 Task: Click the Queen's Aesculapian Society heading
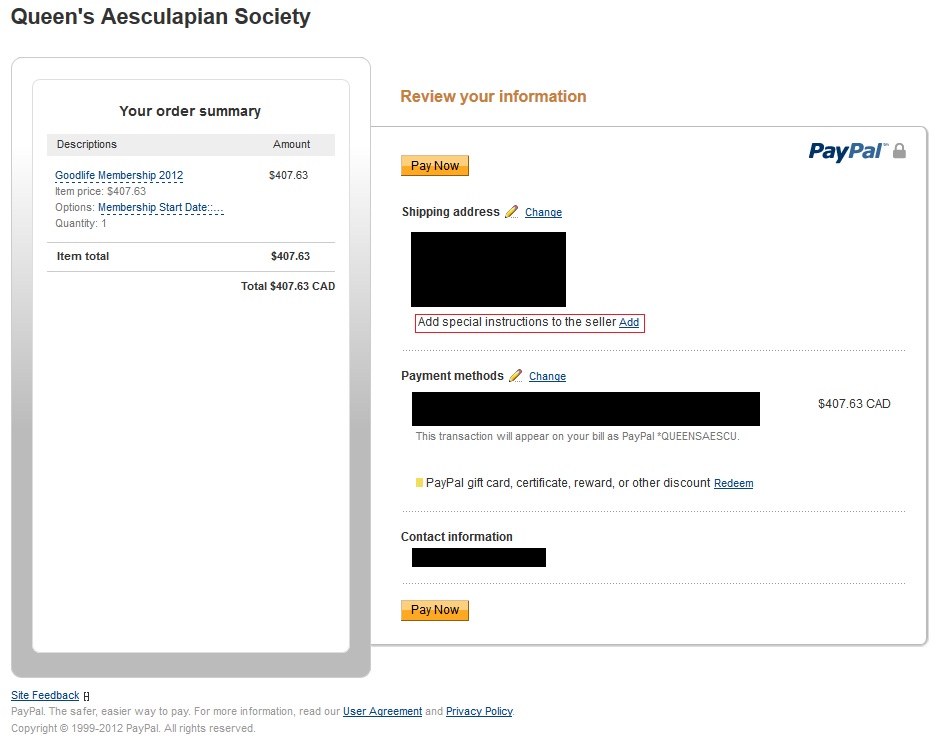pyautogui.click(x=161, y=17)
